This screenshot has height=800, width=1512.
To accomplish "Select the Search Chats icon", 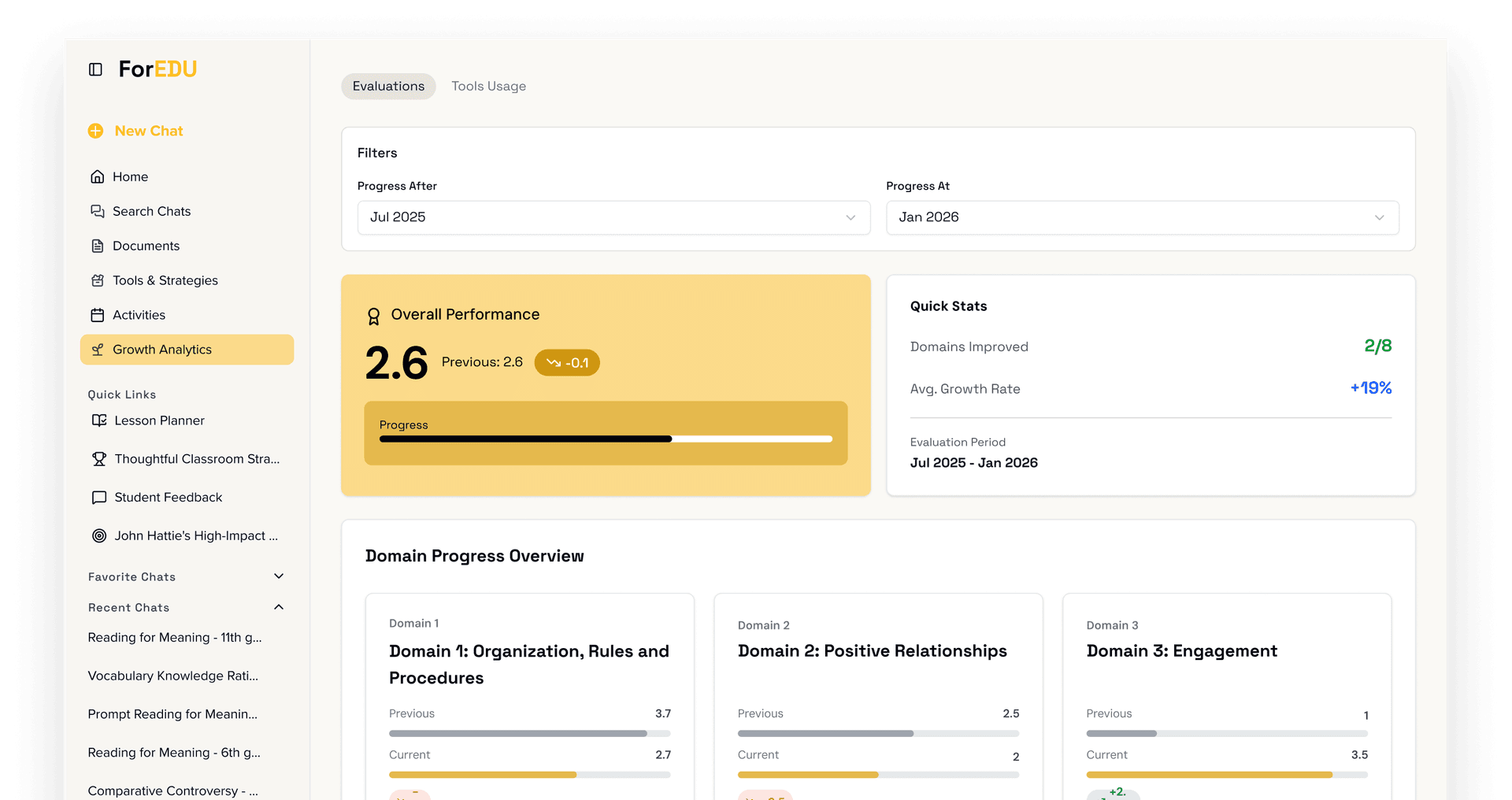I will coord(98,211).
